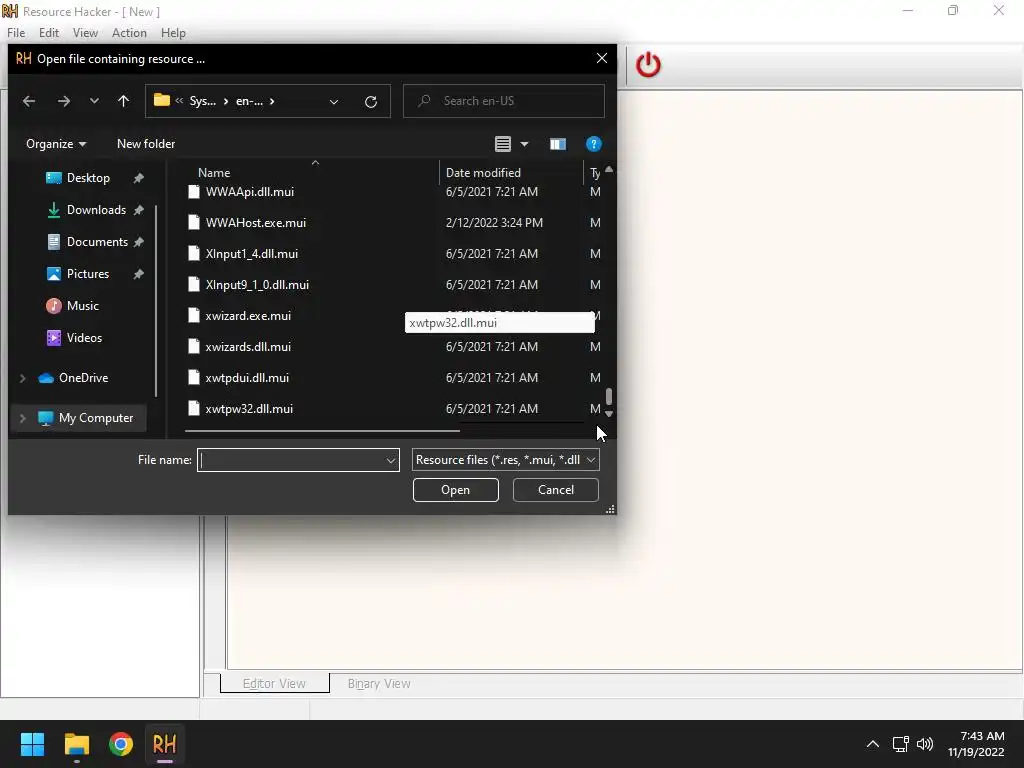Image resolution: width=1024 pixels, height=768 pixels.
Task: Select file XInput9_1_0.dll.mui
Action: tap(257, 285)
